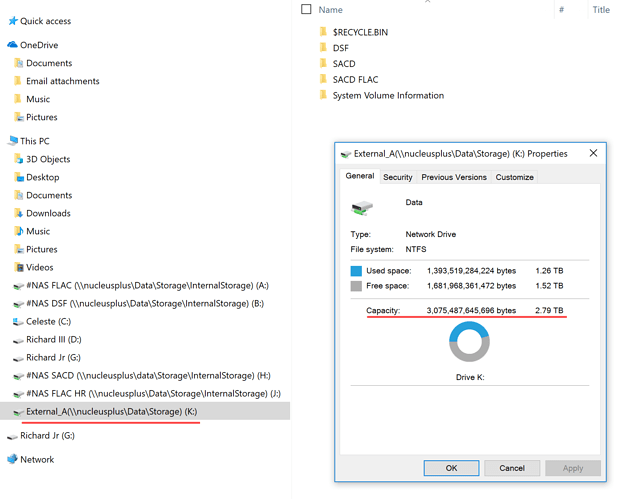
Task: Click the Quick access star icon
Action: point(13,21)
